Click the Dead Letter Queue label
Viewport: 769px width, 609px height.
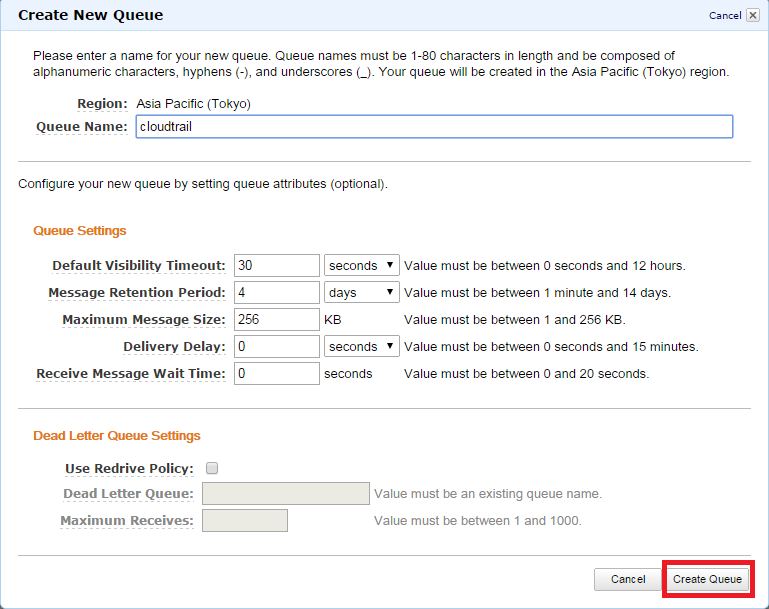(x=128, y=493)
